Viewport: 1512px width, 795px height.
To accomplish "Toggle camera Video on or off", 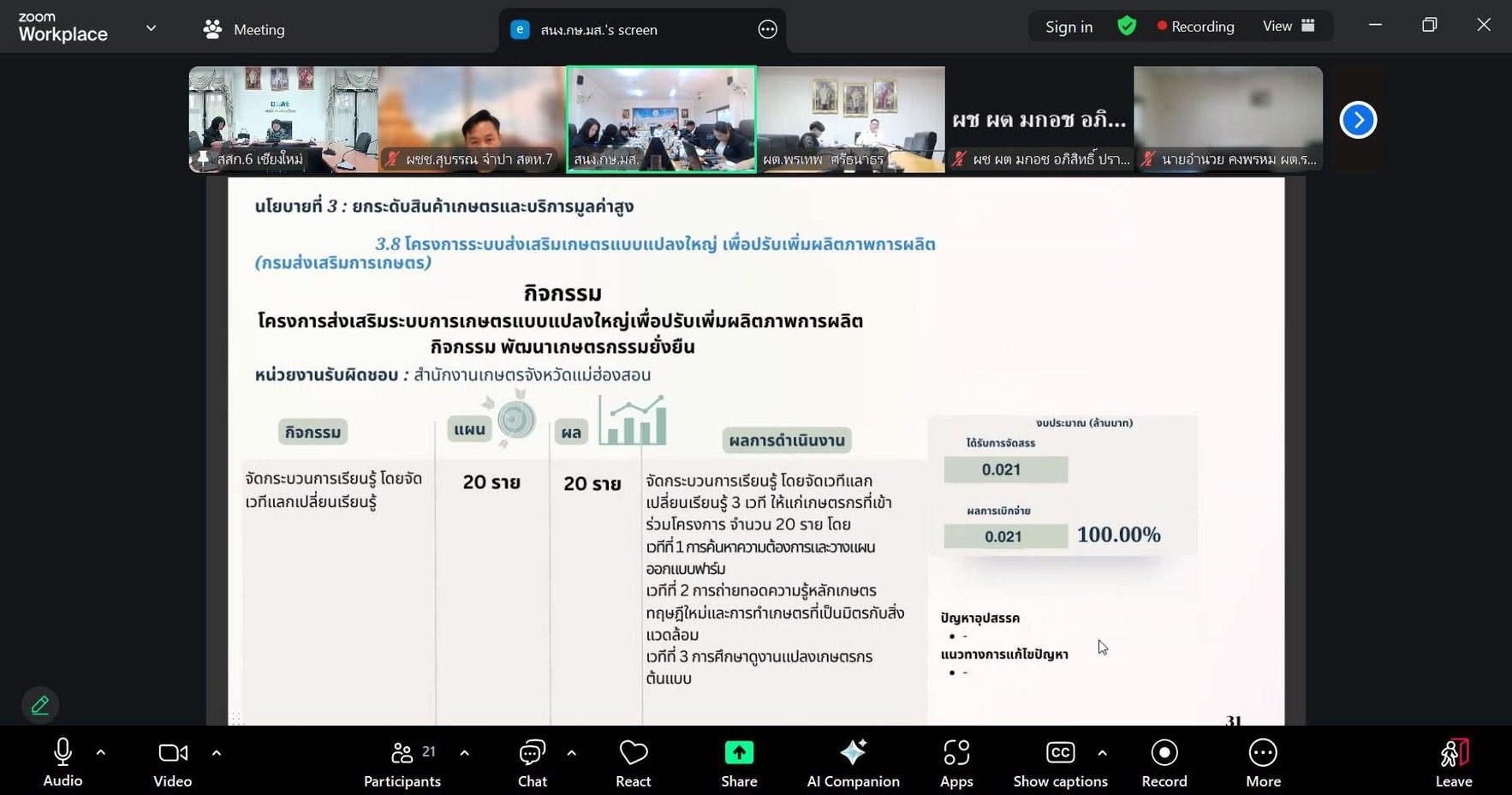I will (x=172, y=762).
